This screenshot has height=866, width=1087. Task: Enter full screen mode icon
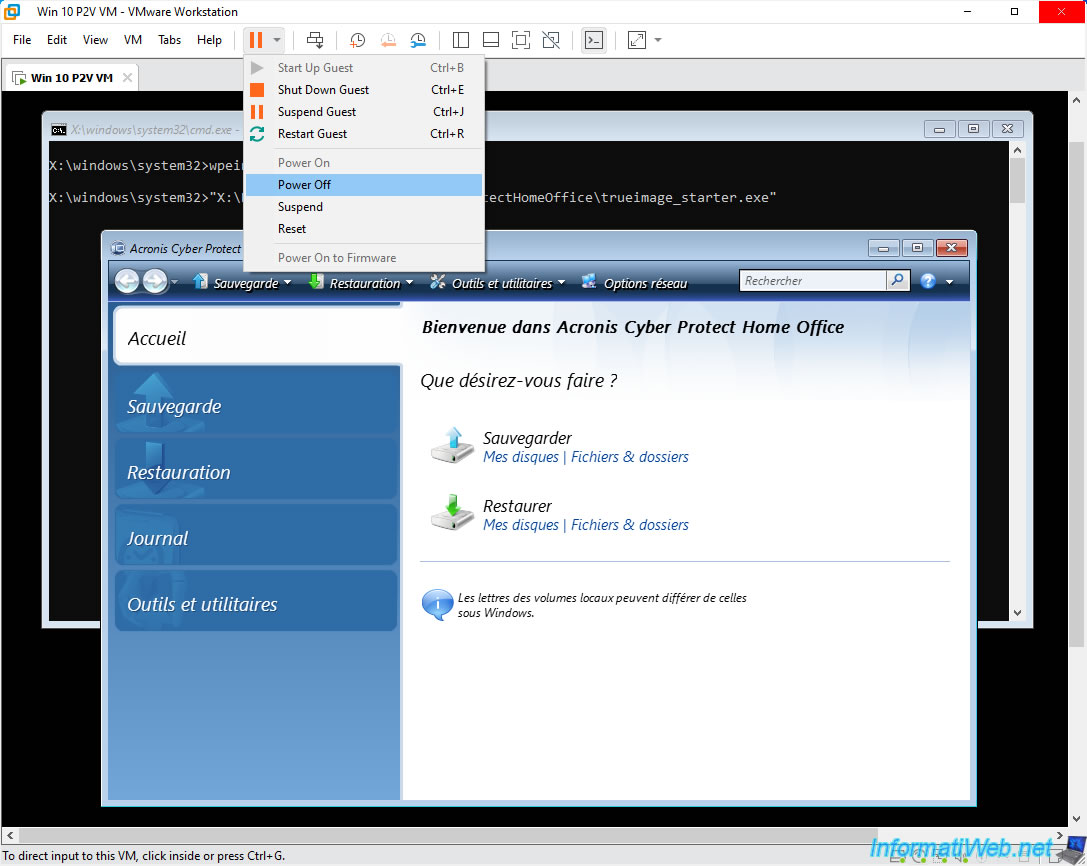pos(521,40)
